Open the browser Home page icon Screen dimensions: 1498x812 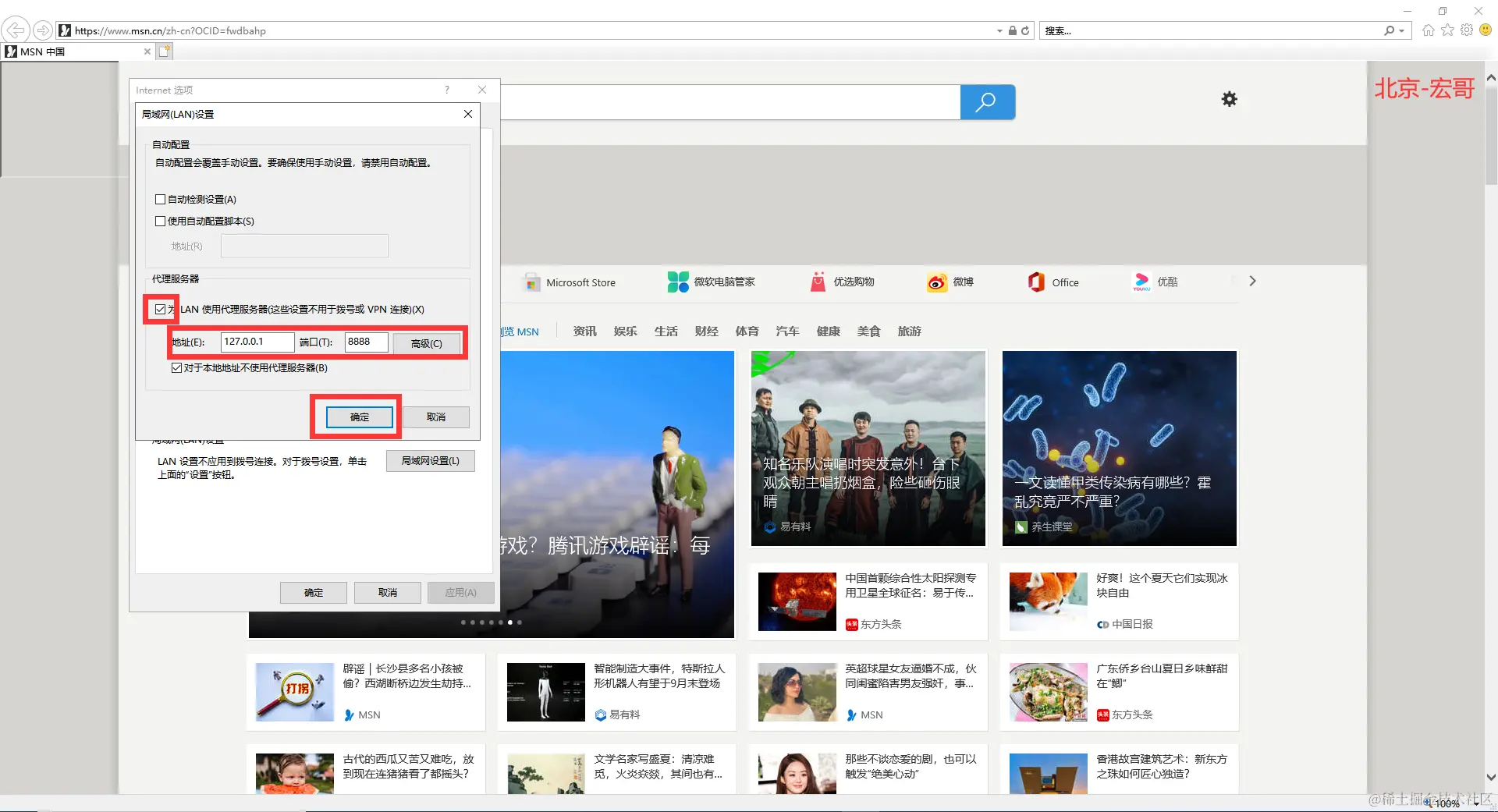1428,30
